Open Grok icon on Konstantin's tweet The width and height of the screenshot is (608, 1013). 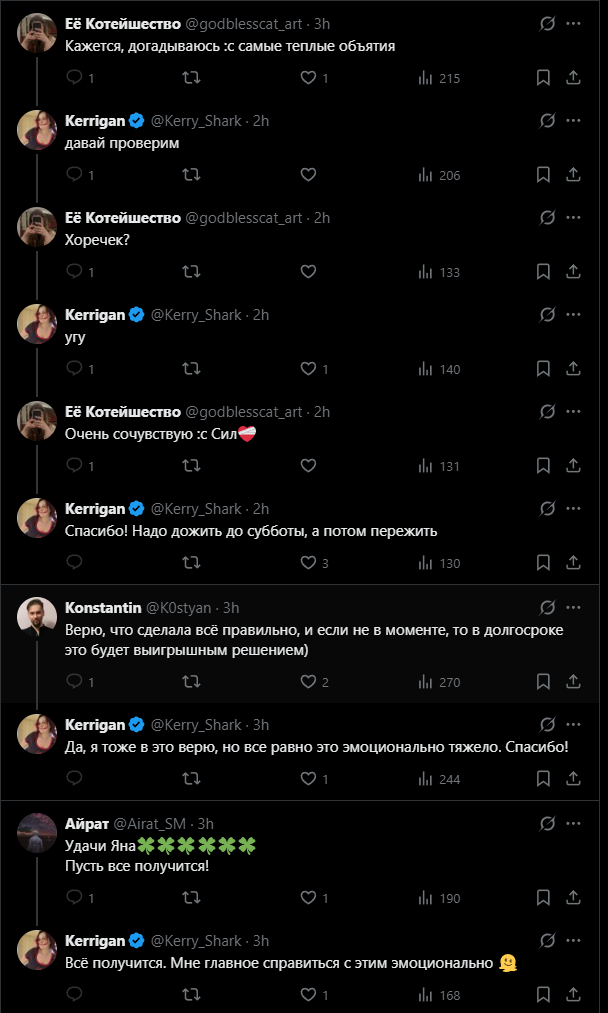tap(547, 607)
